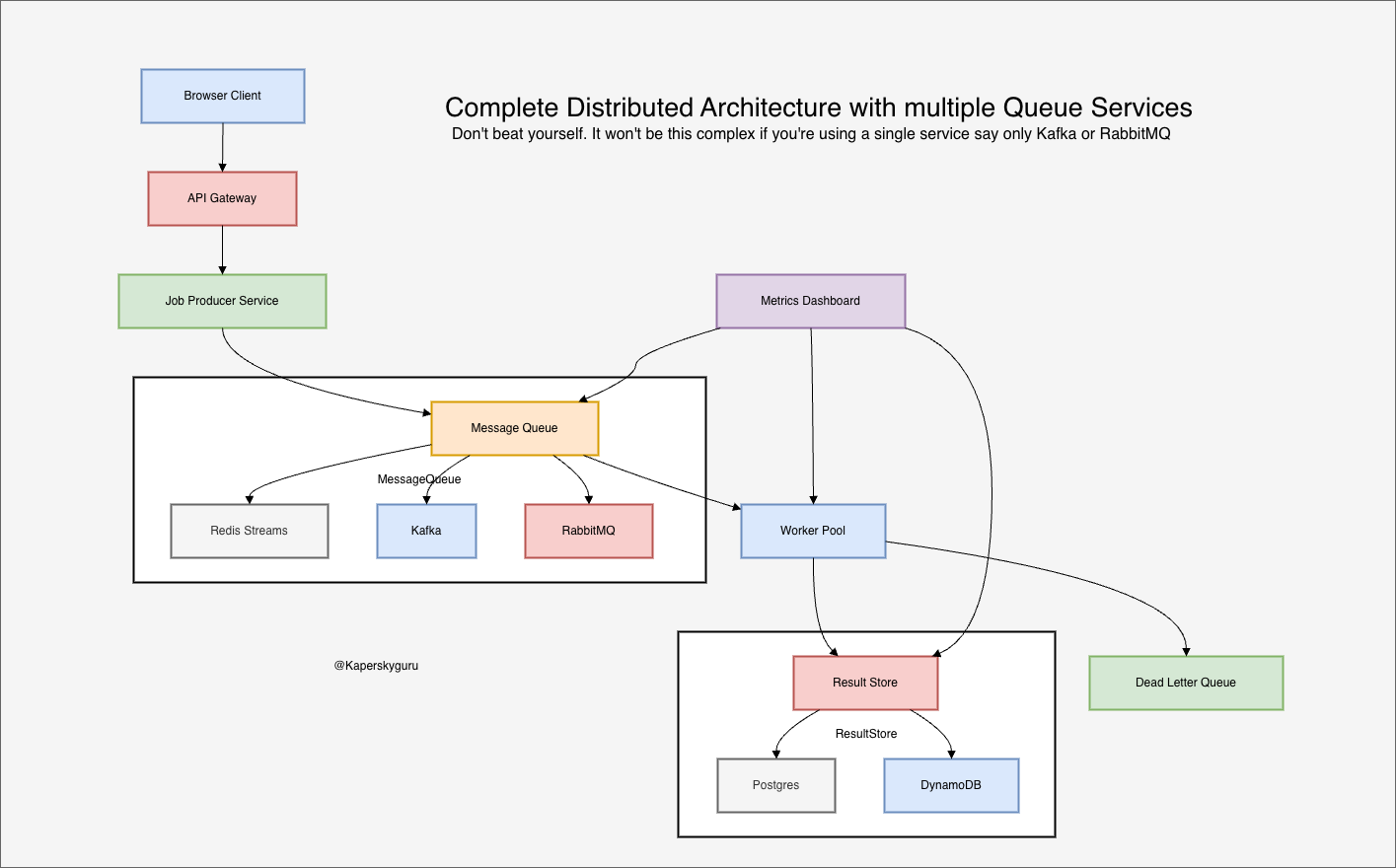Select the Browser Client node
Viewport: 1396px width, 868px height.
(x=223, y=96)
